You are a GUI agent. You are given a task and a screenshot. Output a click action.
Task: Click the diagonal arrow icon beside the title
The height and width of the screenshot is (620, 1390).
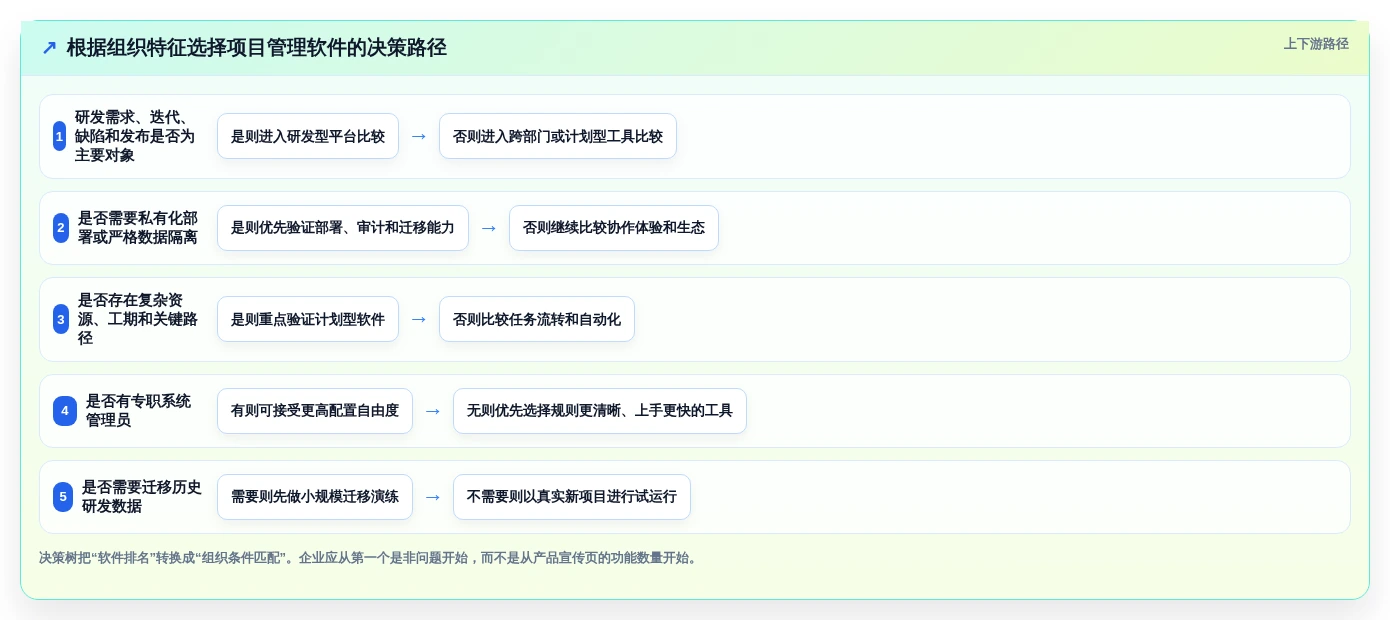[x=49, y=48]
